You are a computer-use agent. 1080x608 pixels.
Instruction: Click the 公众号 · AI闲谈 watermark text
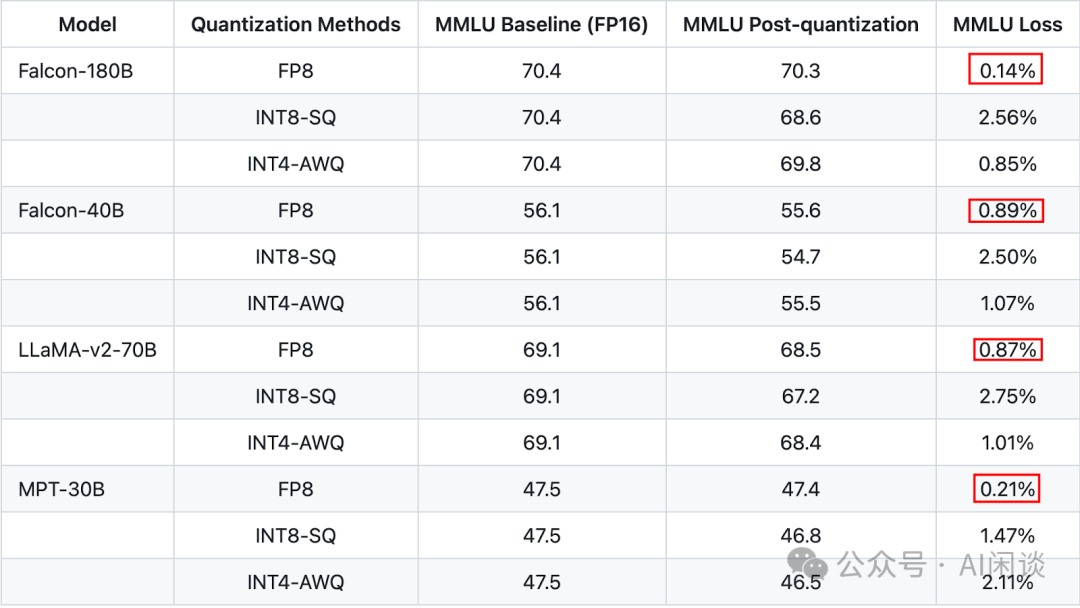pyautogui.click(x=940, y=566)
